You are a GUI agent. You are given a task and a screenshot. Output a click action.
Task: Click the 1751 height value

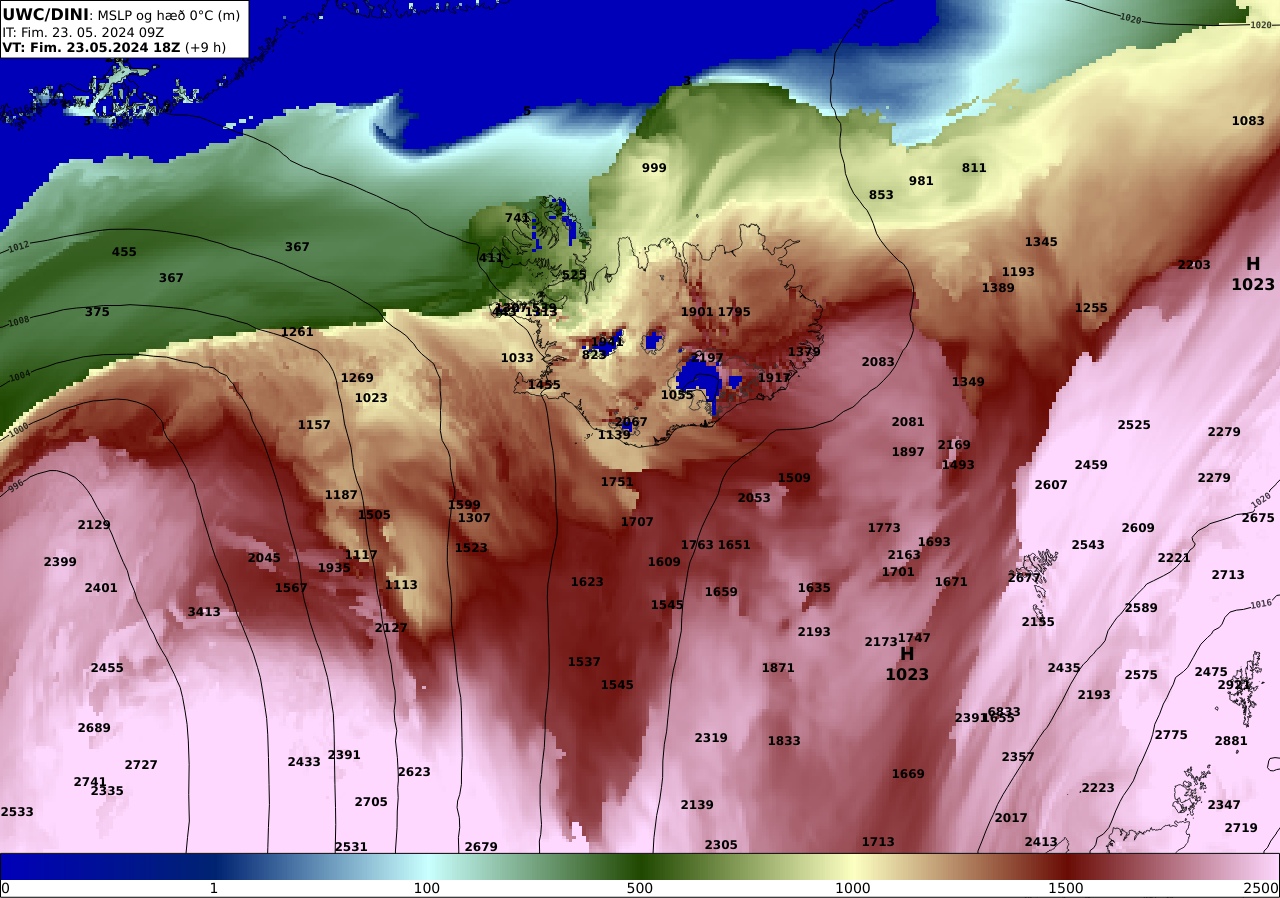(617, 482)
